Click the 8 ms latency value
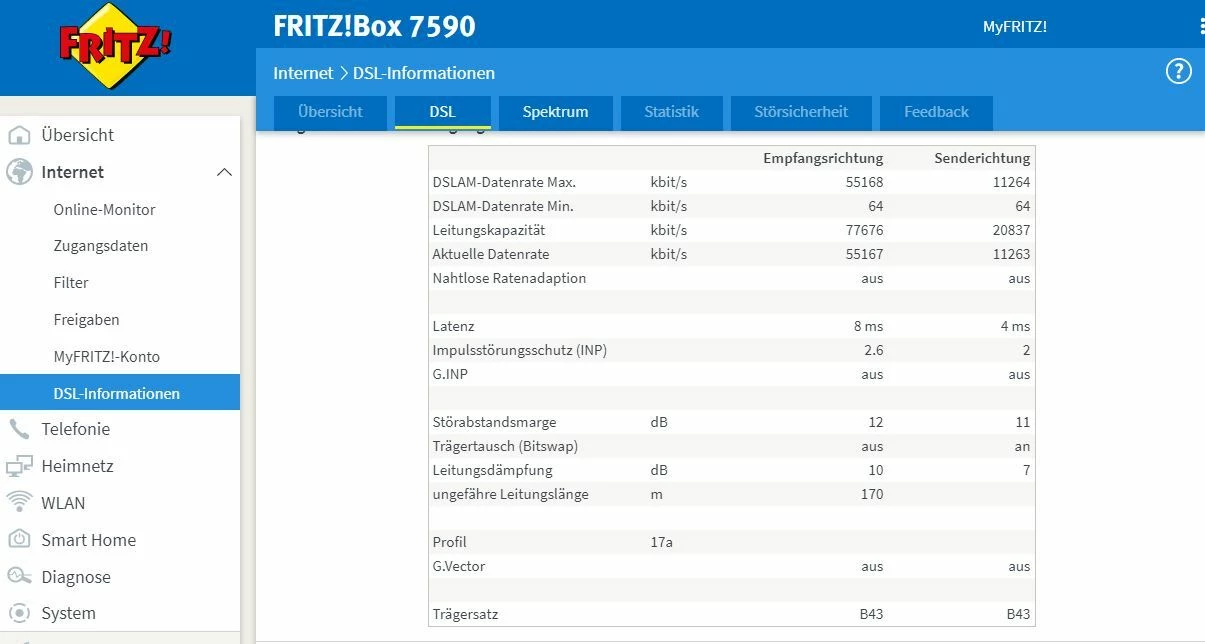The image size is (1205, 644). coord(866,326)
